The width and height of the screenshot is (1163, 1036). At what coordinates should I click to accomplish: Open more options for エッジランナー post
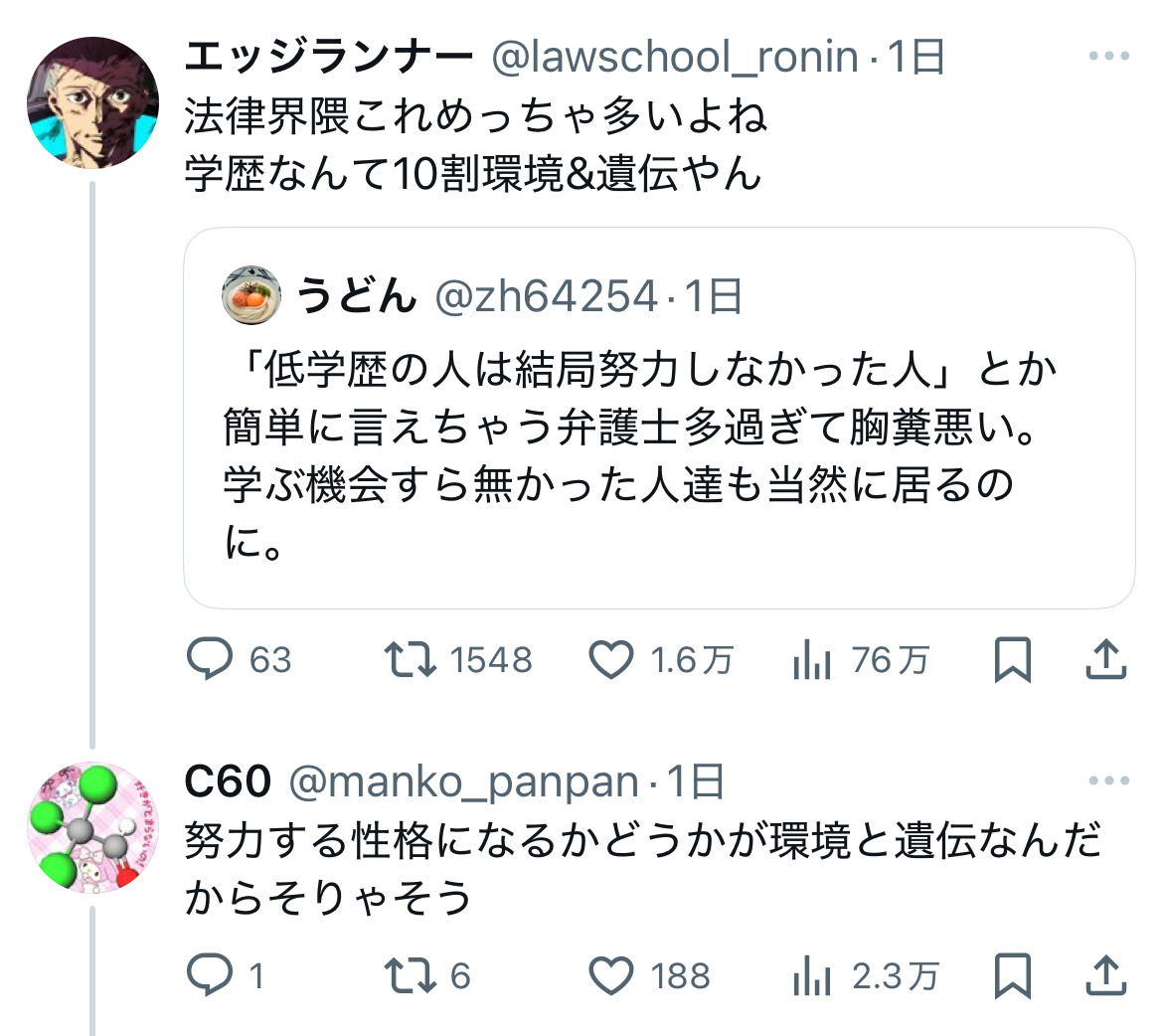(1108, 57)
